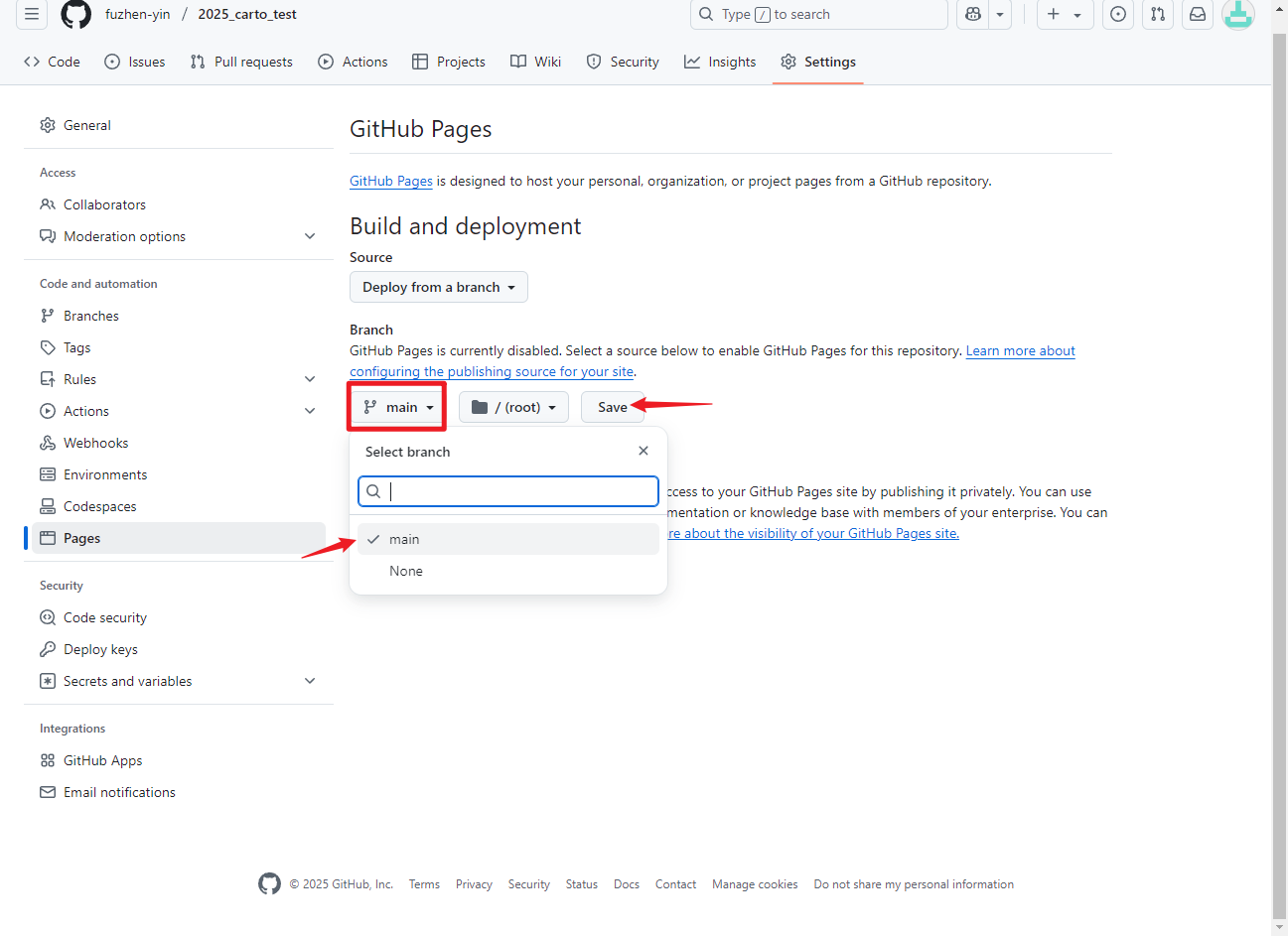Expand the sidebar Actions chevron
Viewport: 1288px width, 936px height.
[310, 411]
